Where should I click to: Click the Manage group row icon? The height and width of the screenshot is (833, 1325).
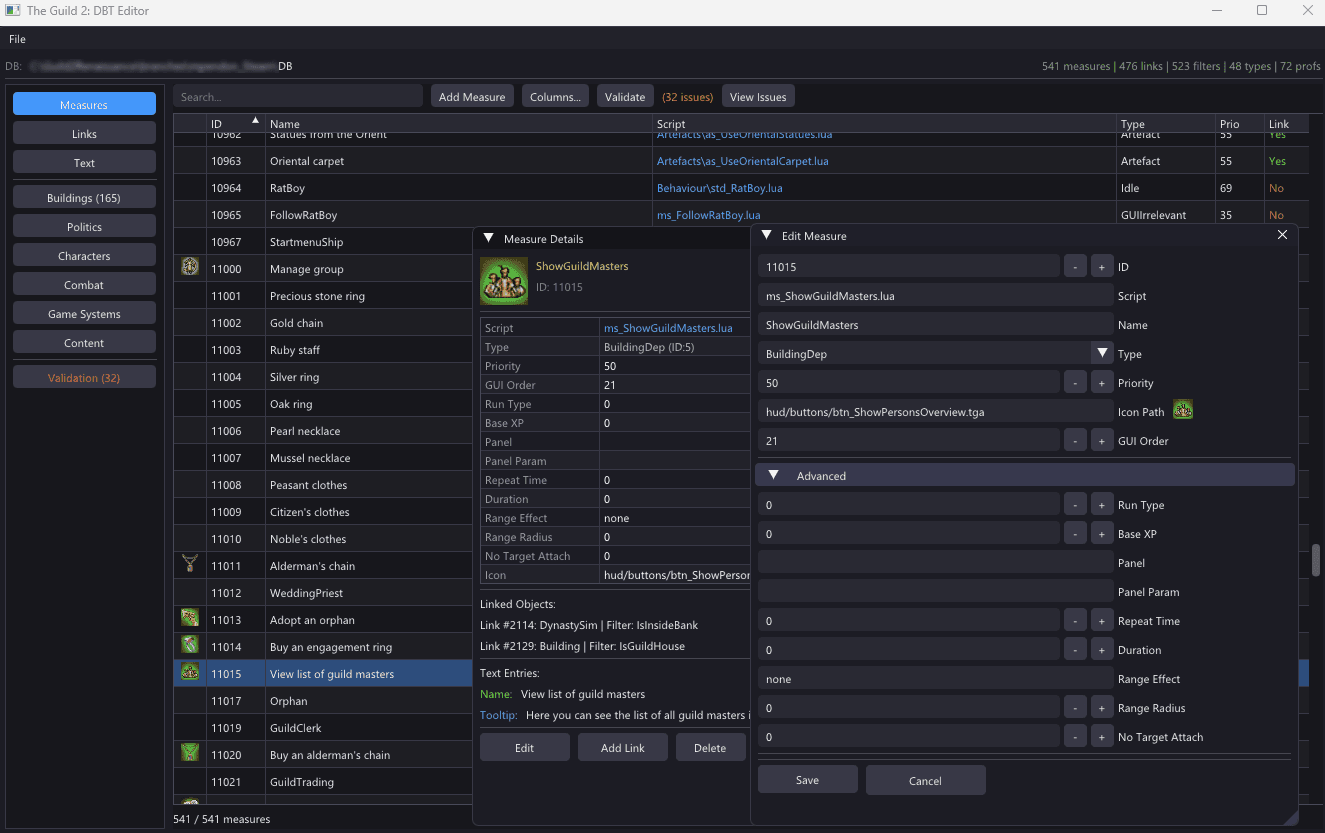(x=190, y=267)
